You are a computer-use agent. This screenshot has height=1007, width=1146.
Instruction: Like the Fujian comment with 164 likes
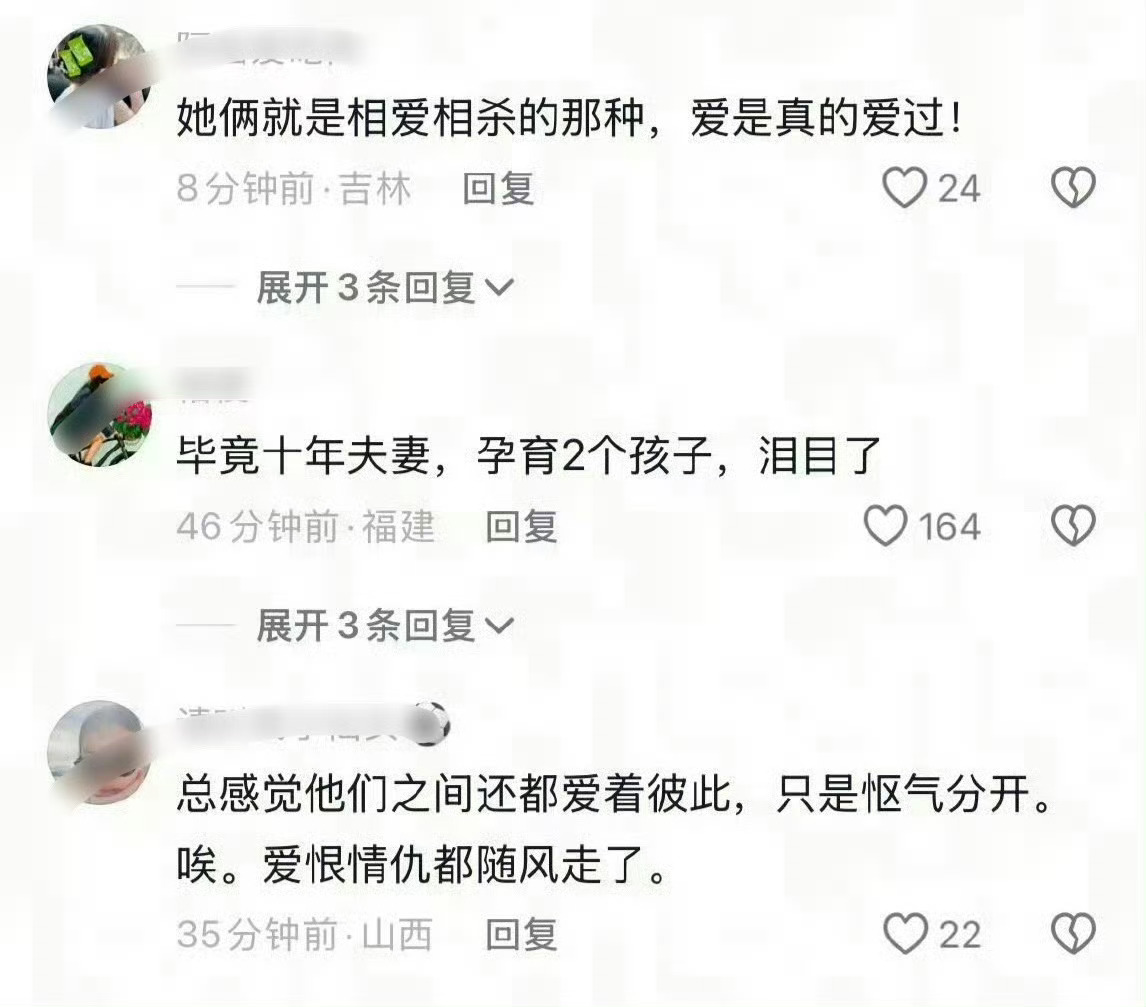tap(885, 525)
